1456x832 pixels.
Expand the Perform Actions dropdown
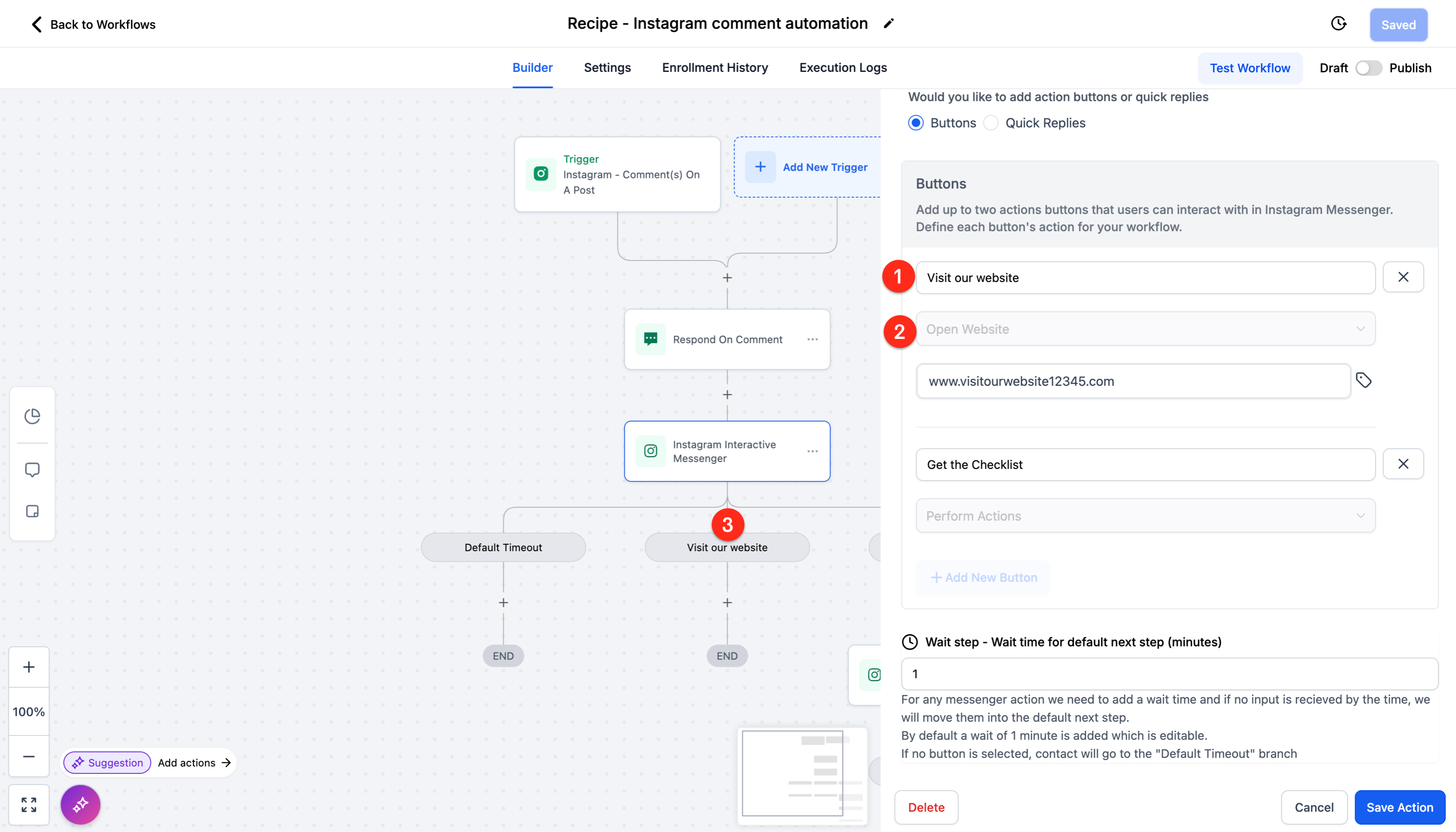tap(1145, 516)
